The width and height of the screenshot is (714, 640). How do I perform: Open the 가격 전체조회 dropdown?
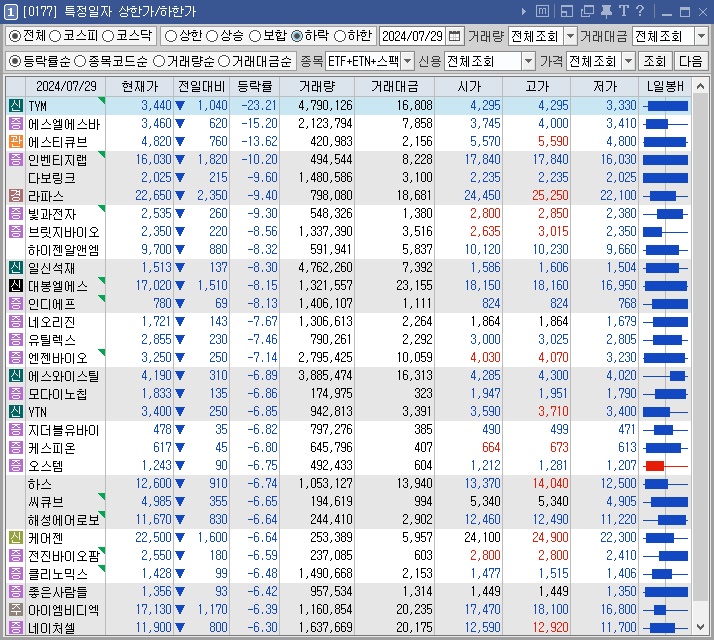click(x=628, y=61)
